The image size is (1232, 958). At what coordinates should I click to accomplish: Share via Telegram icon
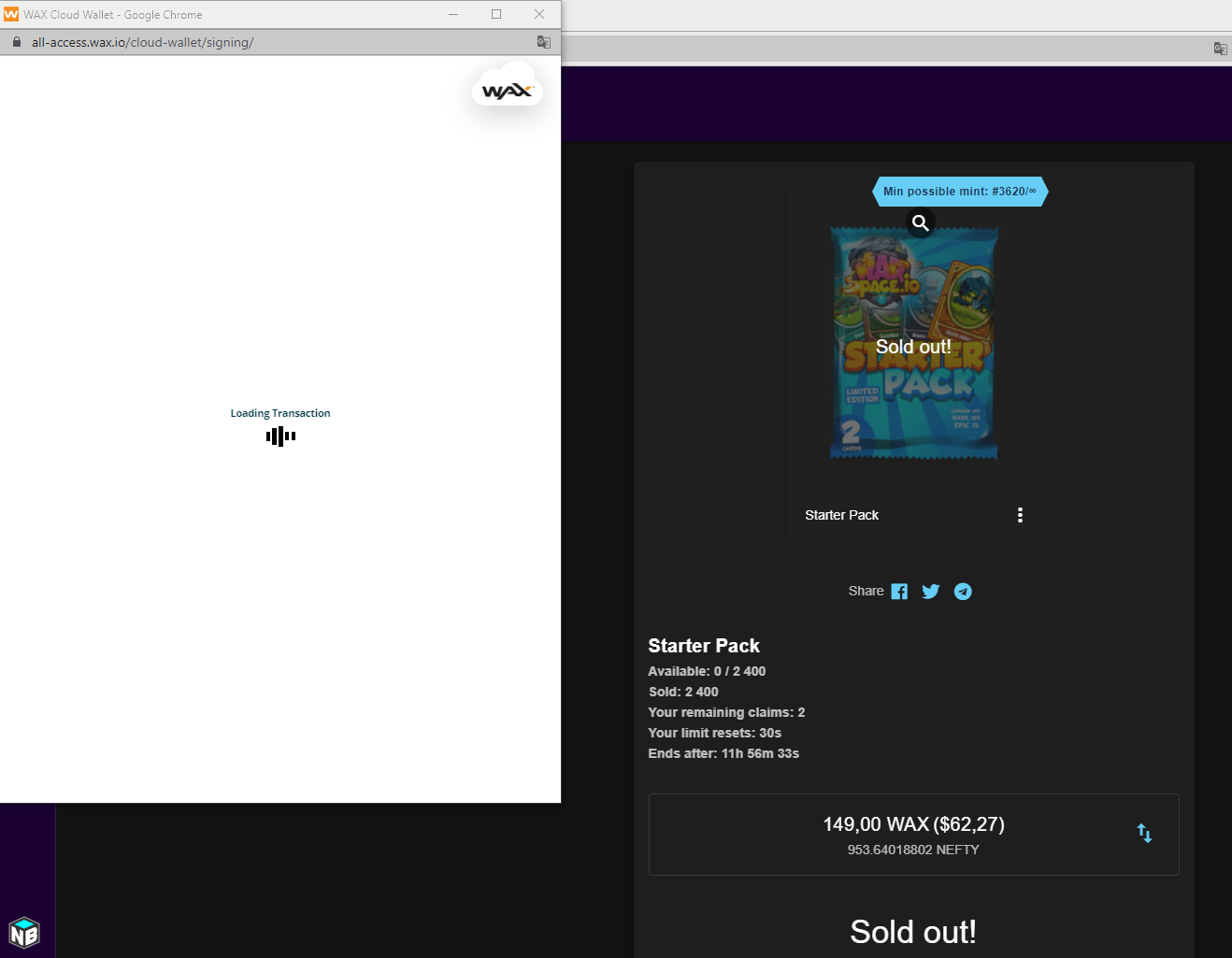(x=963, y=592)
